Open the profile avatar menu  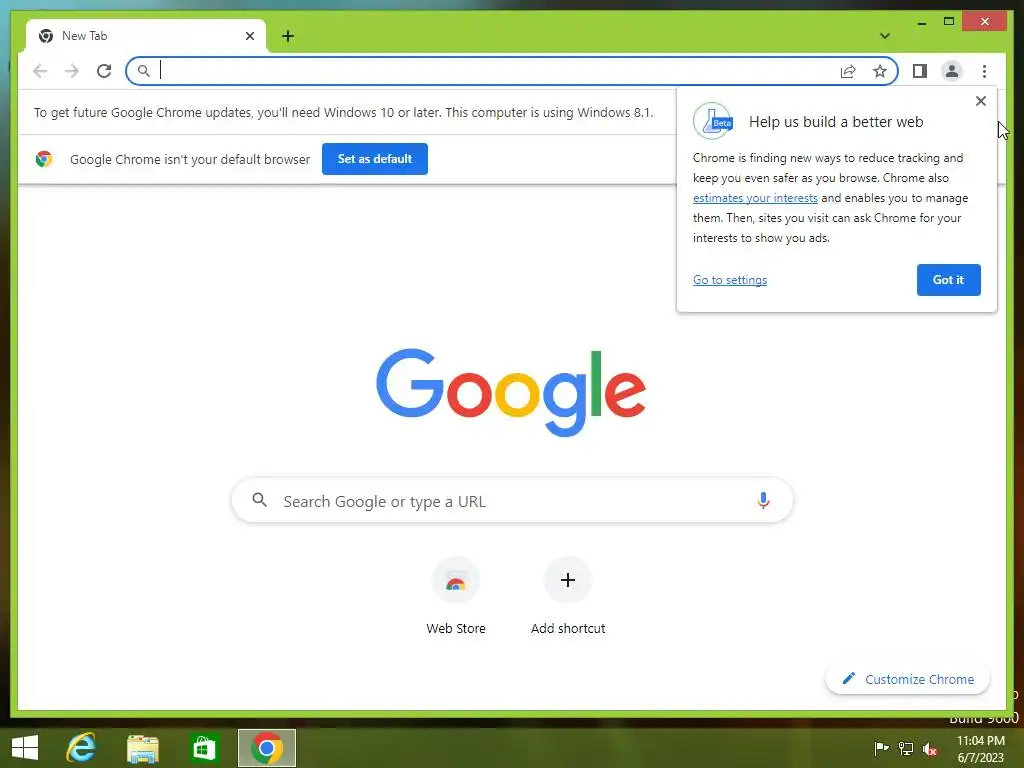952,71
